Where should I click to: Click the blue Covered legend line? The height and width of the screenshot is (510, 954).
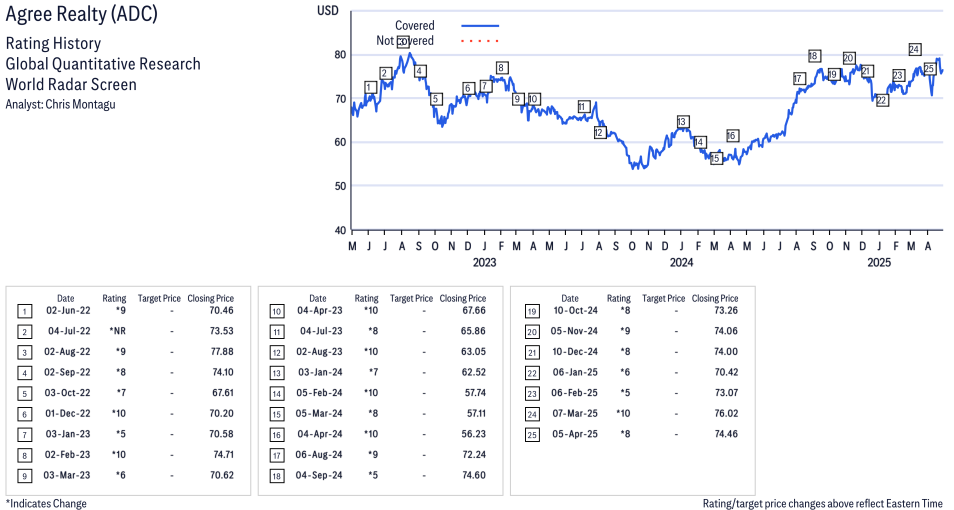pos(480,26)
